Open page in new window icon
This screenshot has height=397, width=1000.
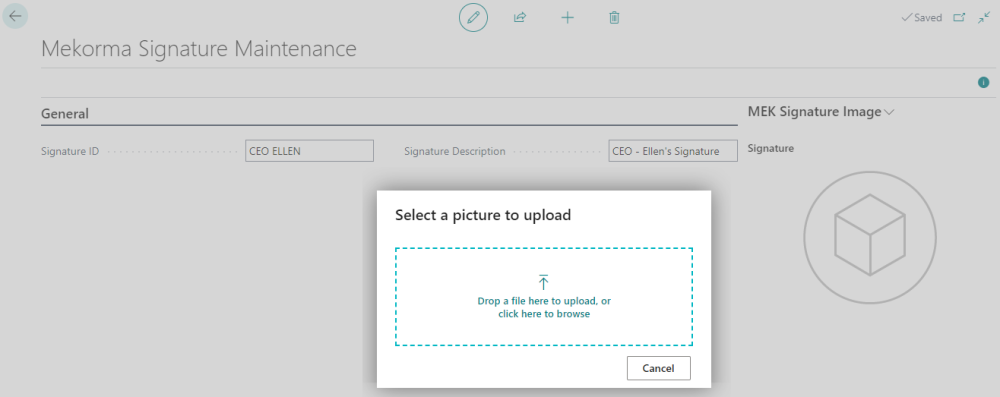point(959,18)
